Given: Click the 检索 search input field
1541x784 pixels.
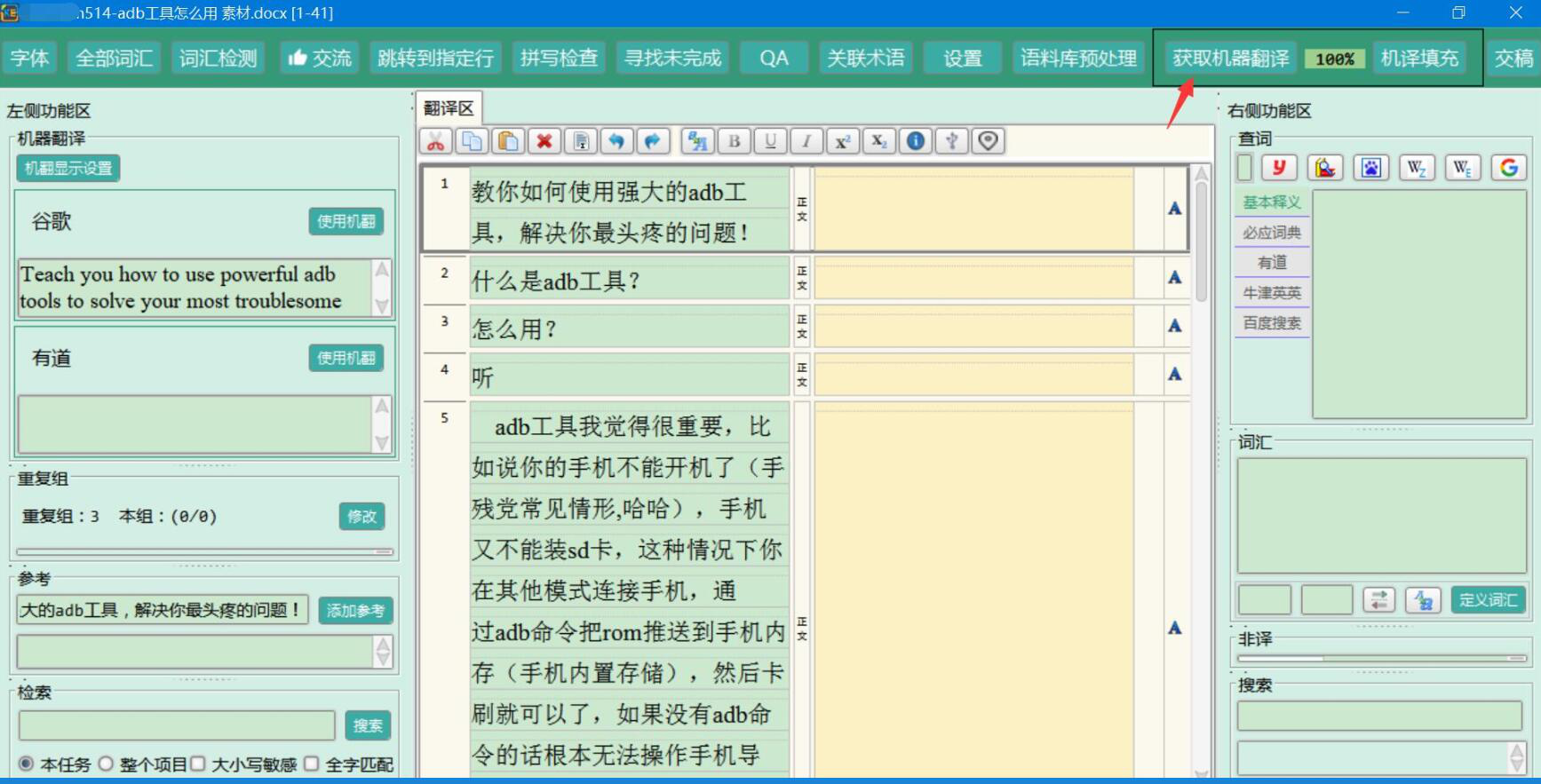Looking at the screenshot, I should click(x=177, y=725).
